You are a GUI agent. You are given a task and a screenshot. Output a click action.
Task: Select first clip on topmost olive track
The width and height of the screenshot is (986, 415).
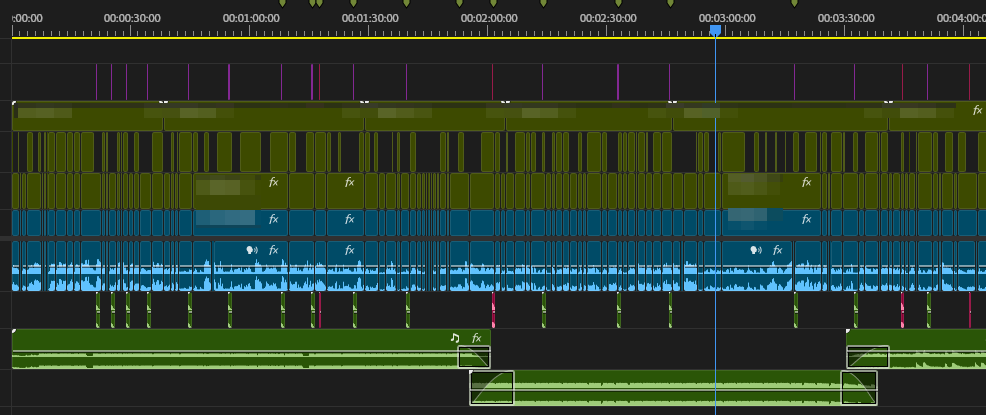[x=87, y=116]
